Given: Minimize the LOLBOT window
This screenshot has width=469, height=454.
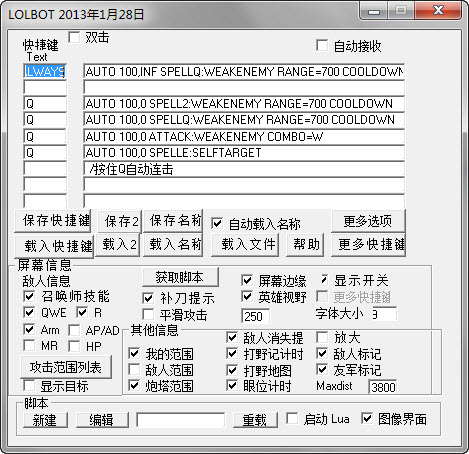Looking at the screenshot, I should pyautogui.click(x=374, y=11).
